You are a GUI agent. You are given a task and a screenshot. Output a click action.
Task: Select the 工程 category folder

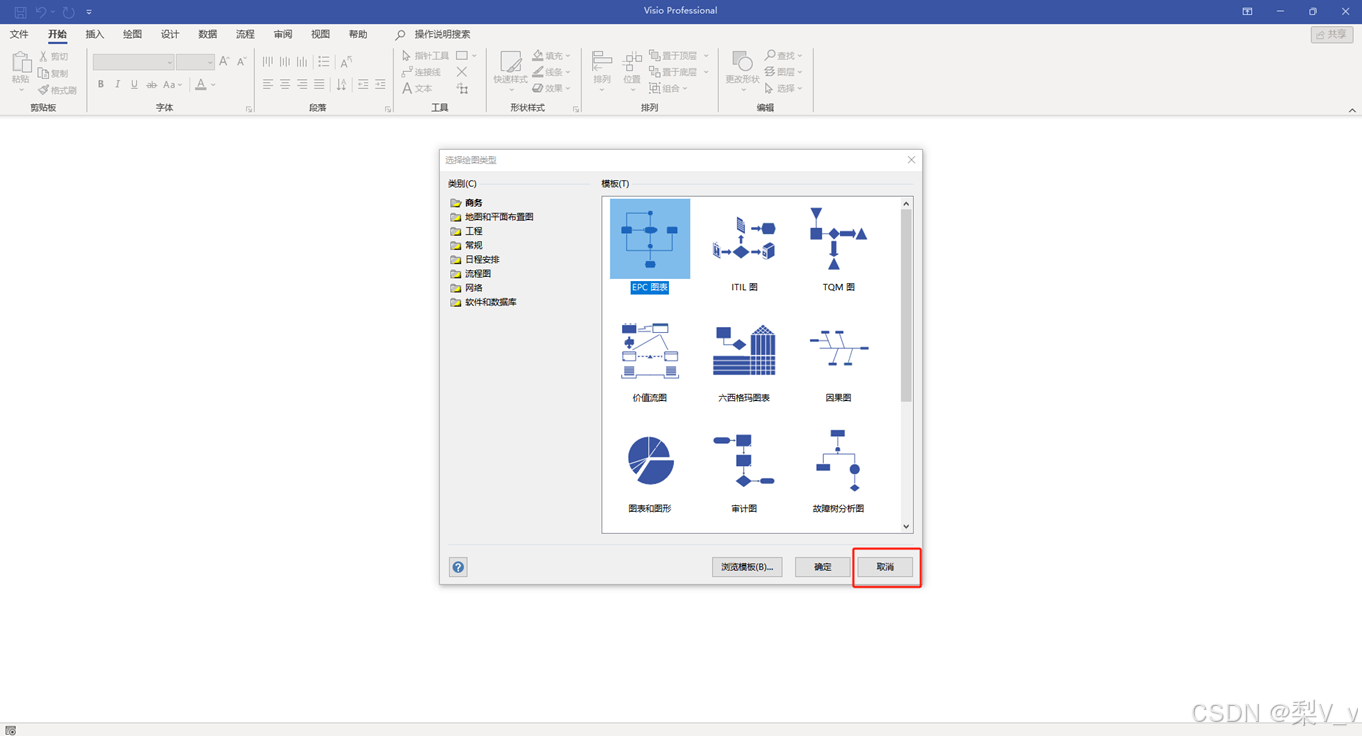pyautogui.click(x=466, y=231)
